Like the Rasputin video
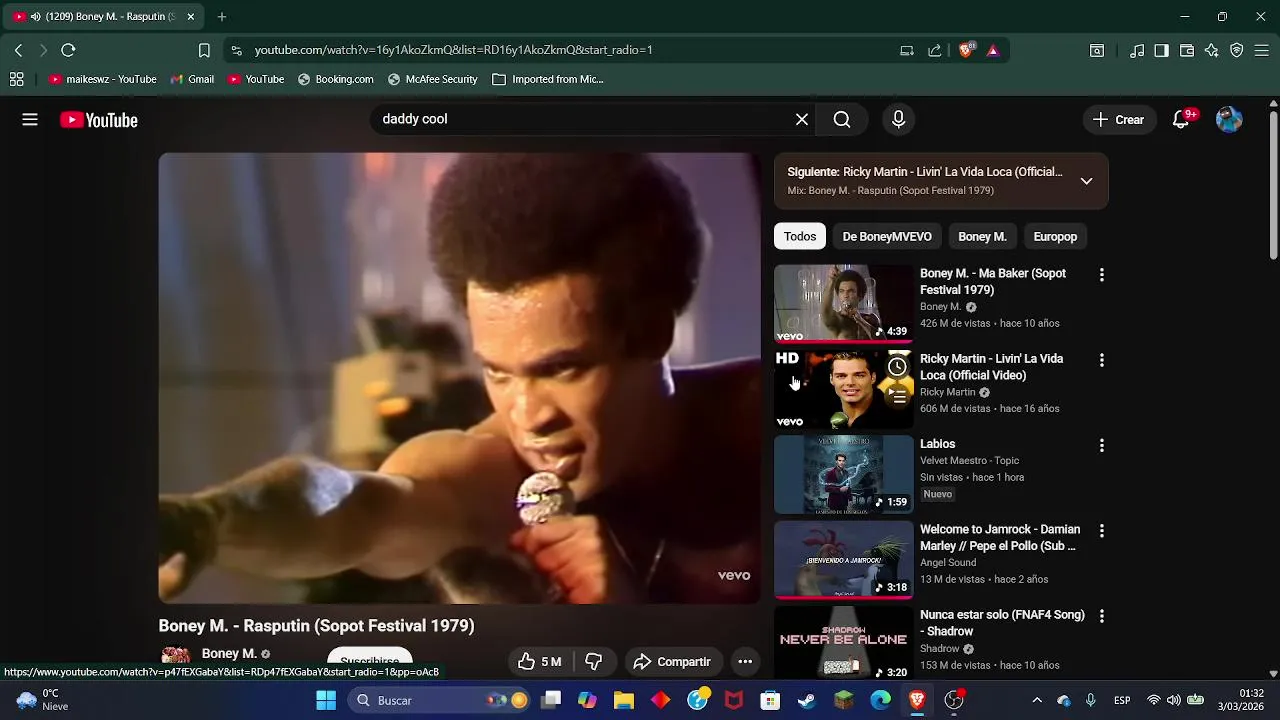 [x=539, y=662]
